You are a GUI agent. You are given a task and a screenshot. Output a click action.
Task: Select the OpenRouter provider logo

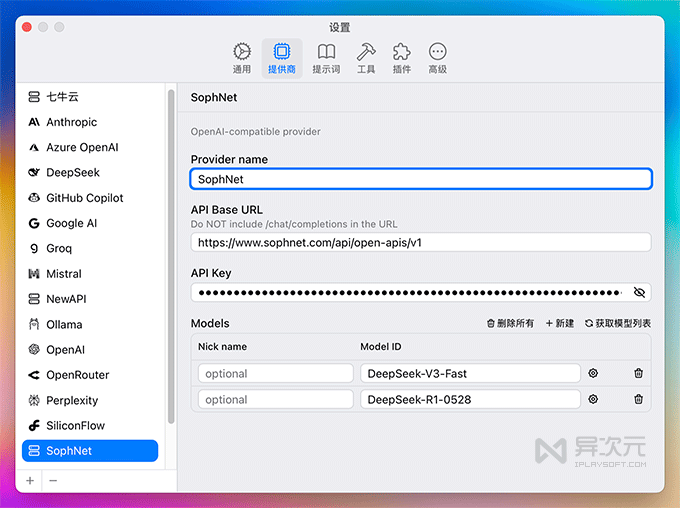(34, 375)
